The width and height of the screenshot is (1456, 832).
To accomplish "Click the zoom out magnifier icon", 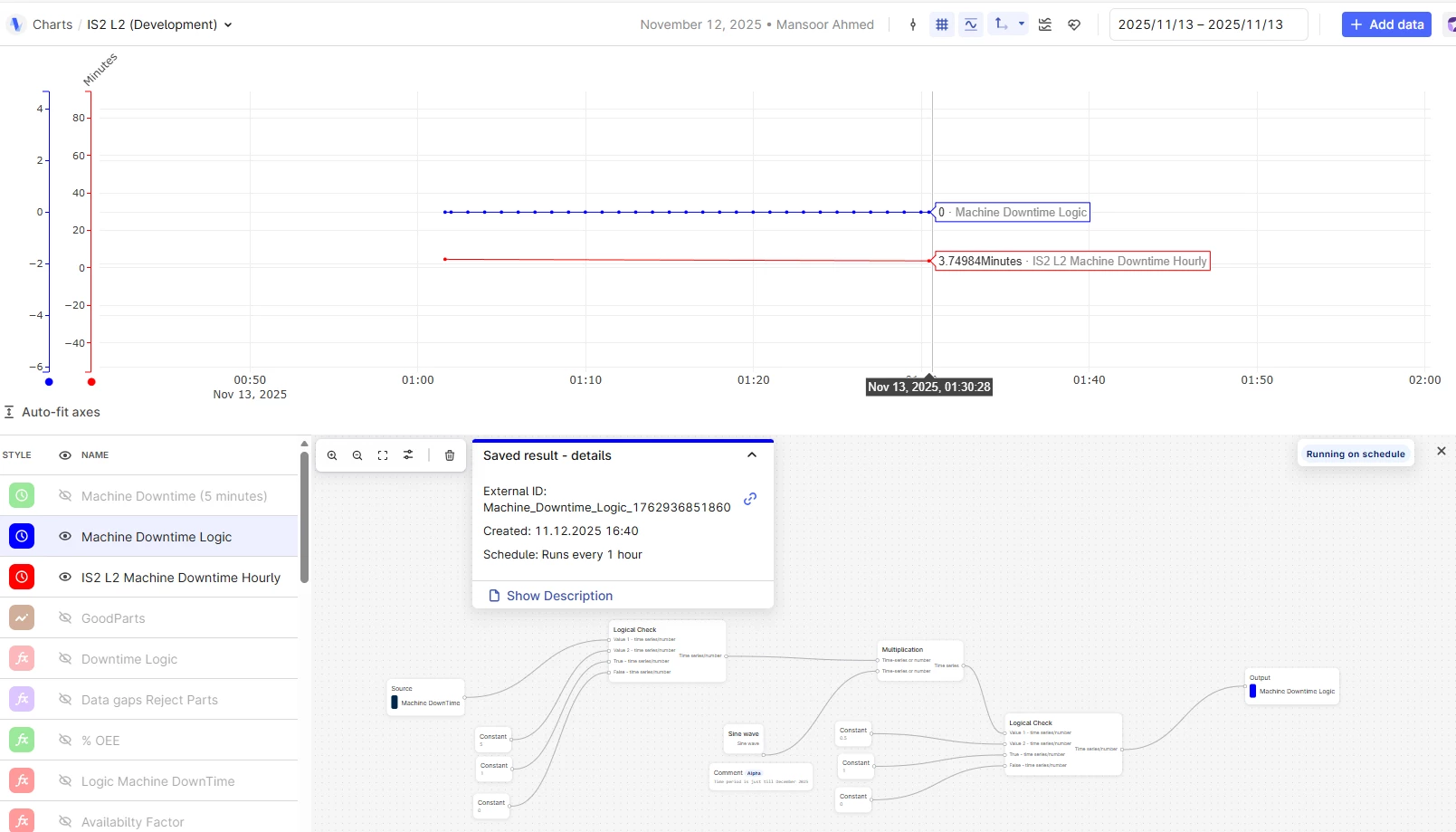I will [357, 455].
